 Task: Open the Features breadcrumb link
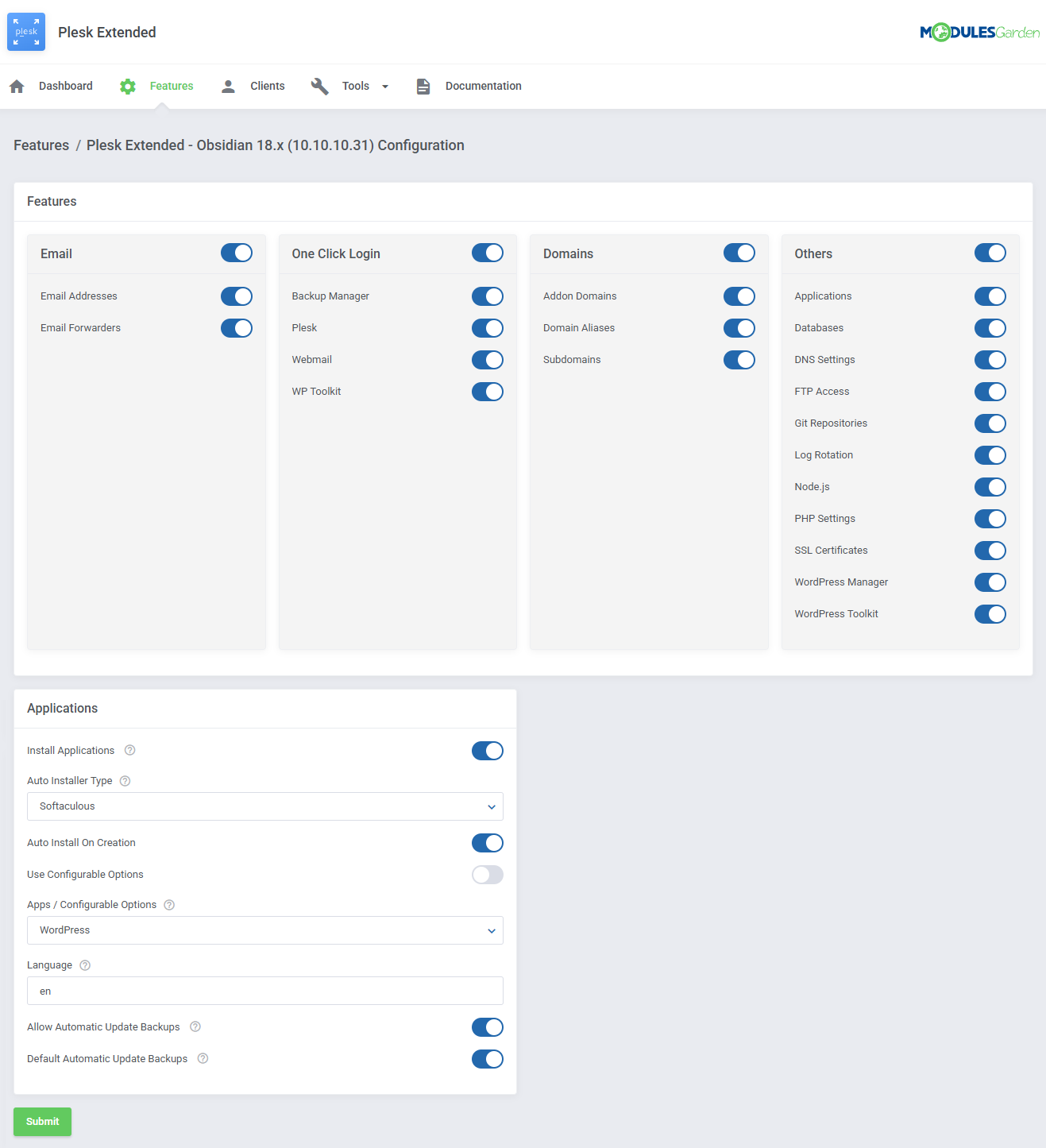pyautogui.click(x=41, y=145)
